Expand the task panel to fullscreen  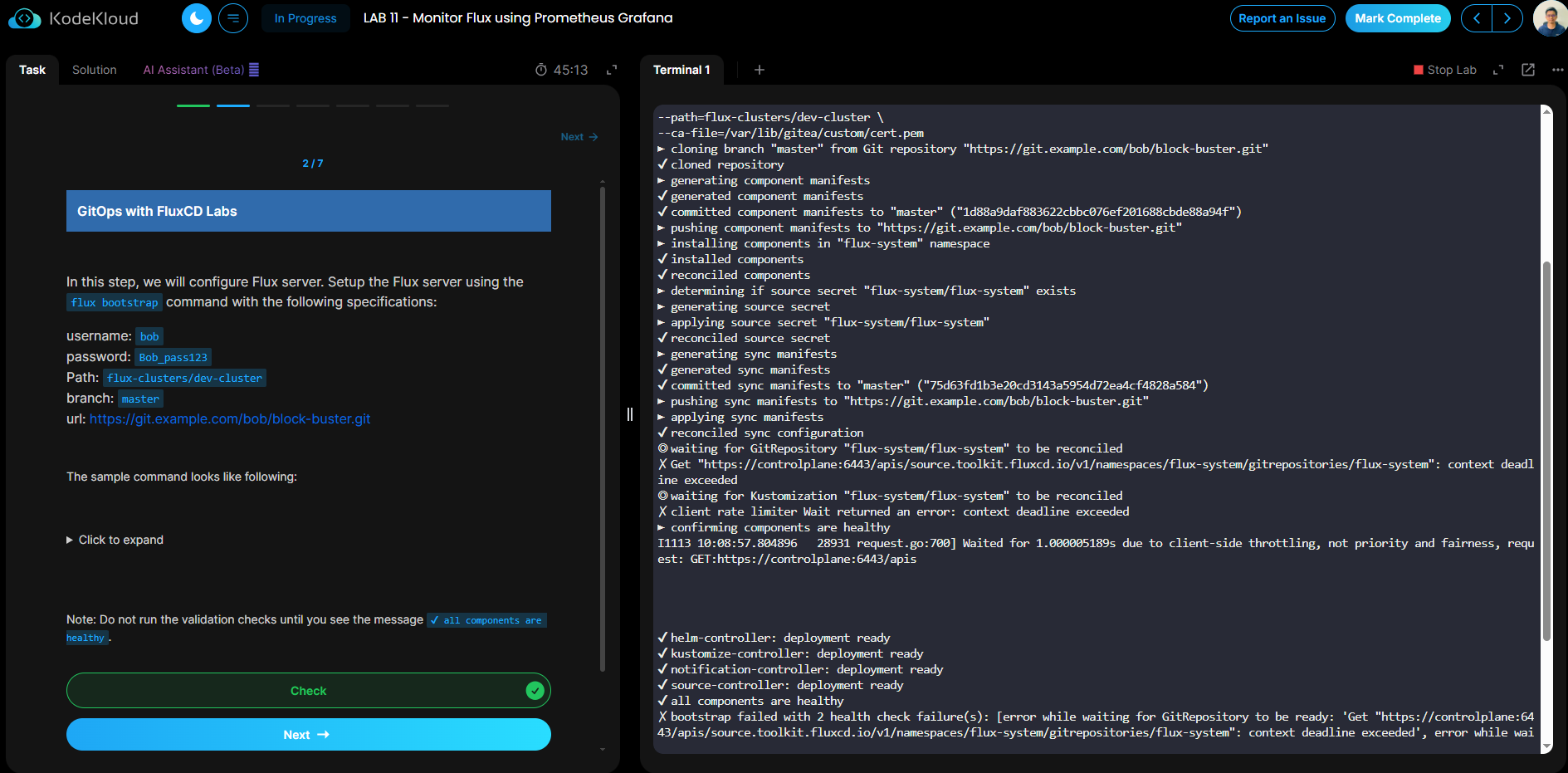[x=612, y=70]
